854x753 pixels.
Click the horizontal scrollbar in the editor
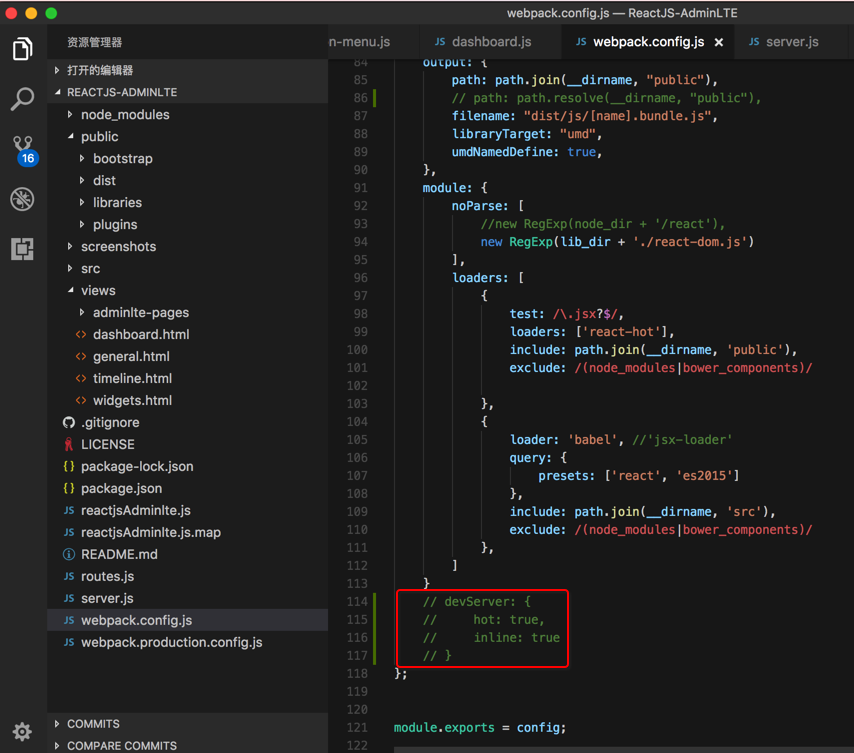[620, 748]
